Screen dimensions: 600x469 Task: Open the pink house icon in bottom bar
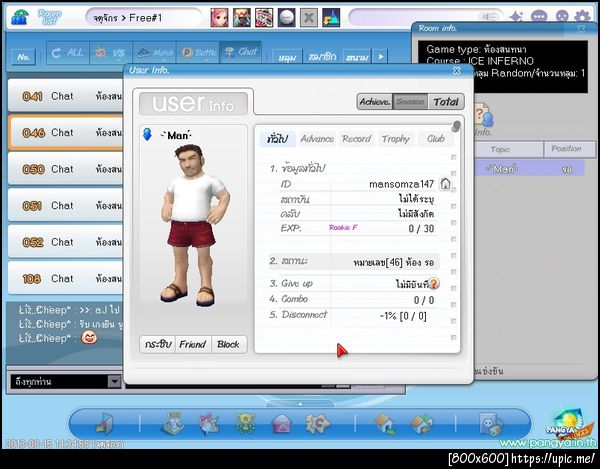[282, 424]
